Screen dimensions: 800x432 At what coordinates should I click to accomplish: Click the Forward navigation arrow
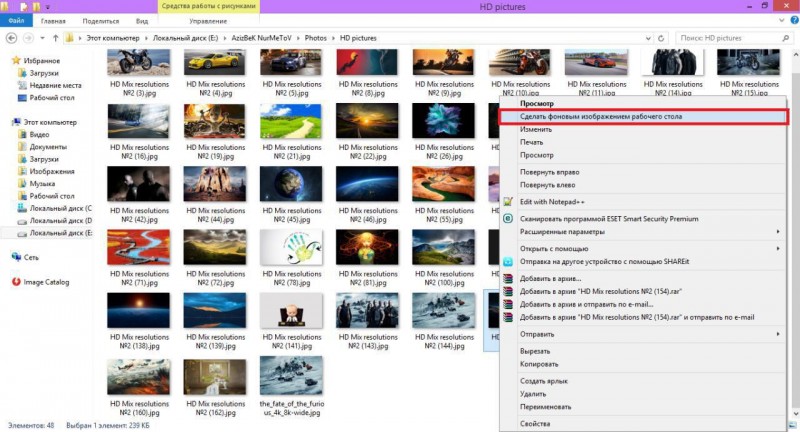point(29,38)
